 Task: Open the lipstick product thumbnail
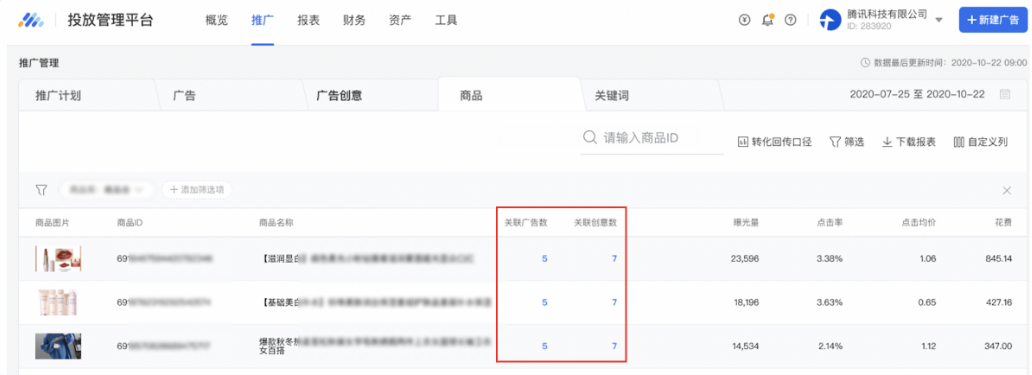(58, 259)
